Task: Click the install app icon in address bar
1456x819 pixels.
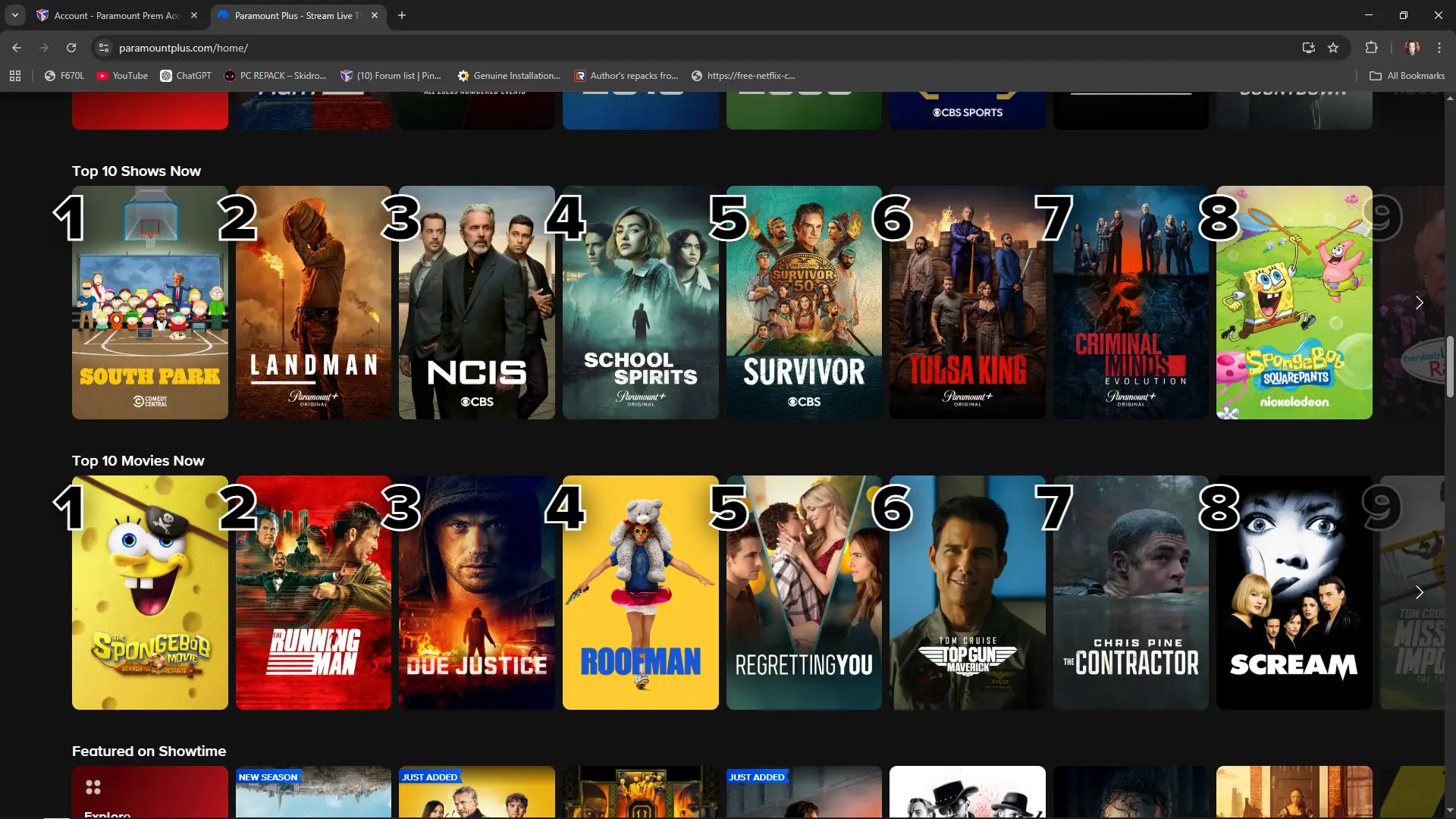Action: [1309, 48]
